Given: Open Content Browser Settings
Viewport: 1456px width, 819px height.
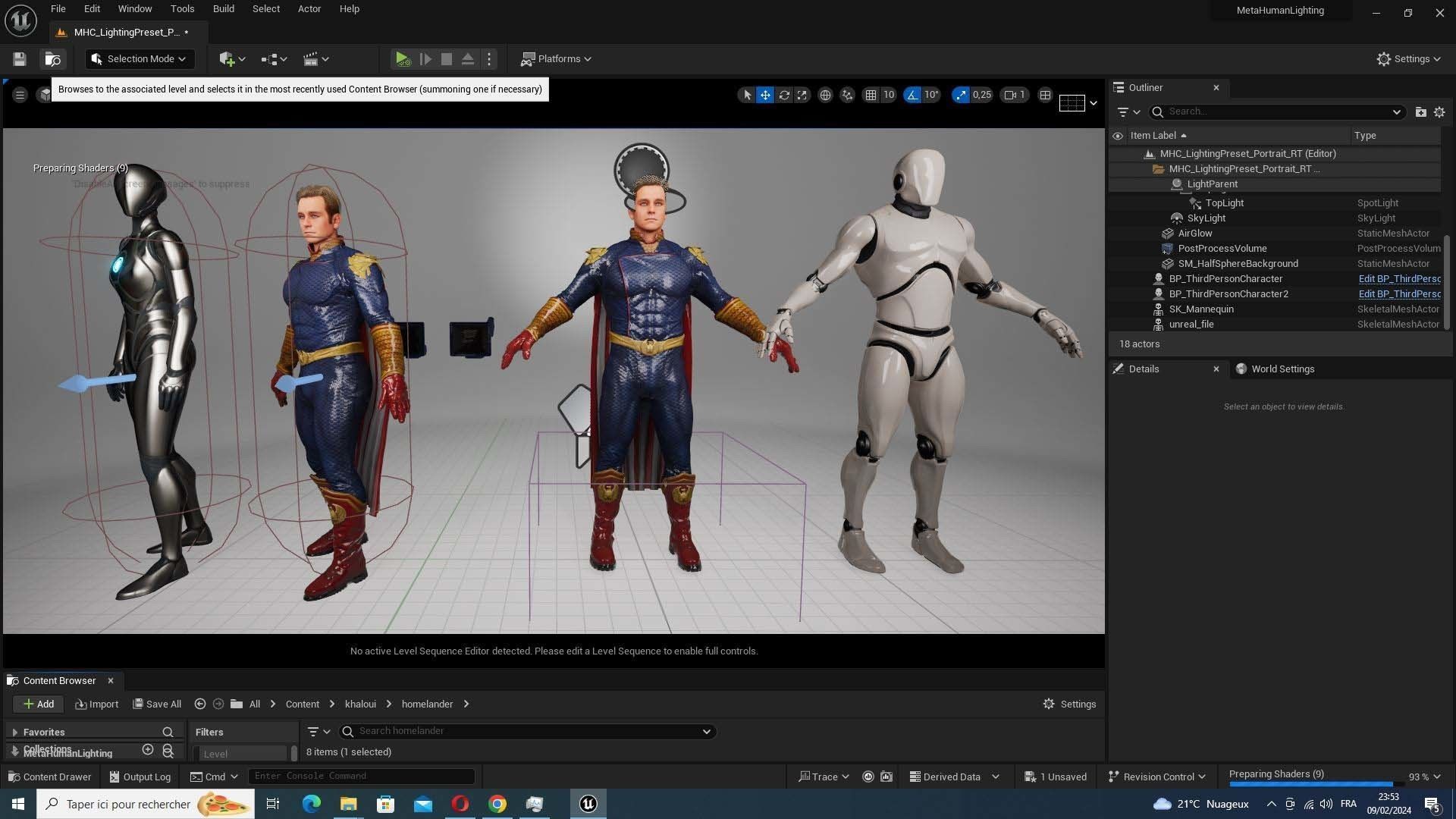Looking at the screenshot, I should coord(1069,704).
